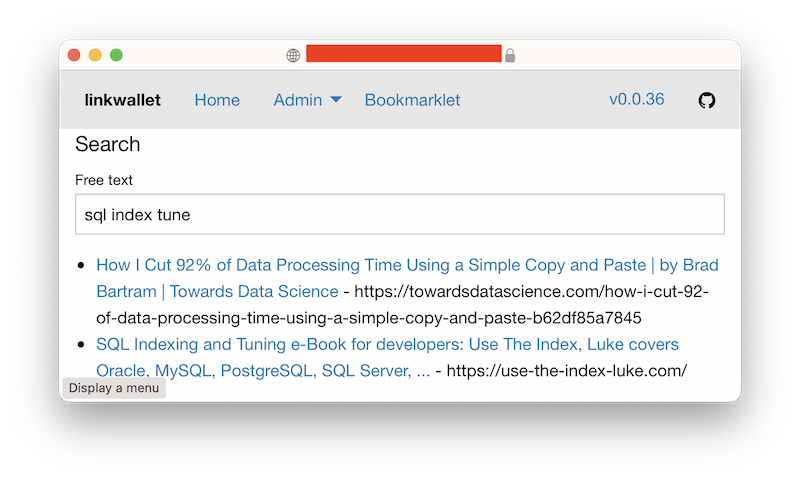Open the SQL Indexing and Tuning e-Book link
The image size is (800, 480).
click(387, 357)
